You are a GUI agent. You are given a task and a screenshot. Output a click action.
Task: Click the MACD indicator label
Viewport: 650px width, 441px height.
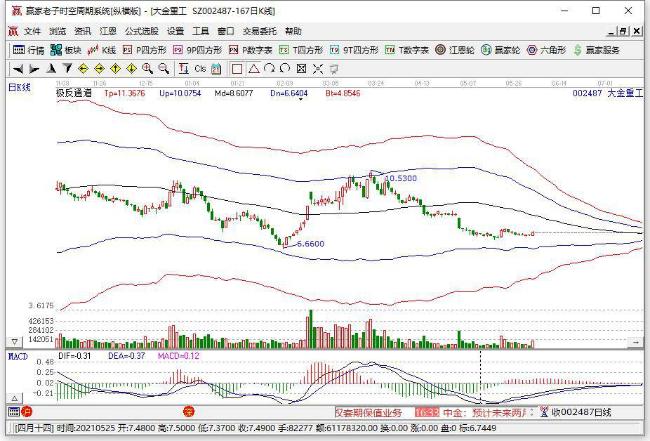point(18,356)
